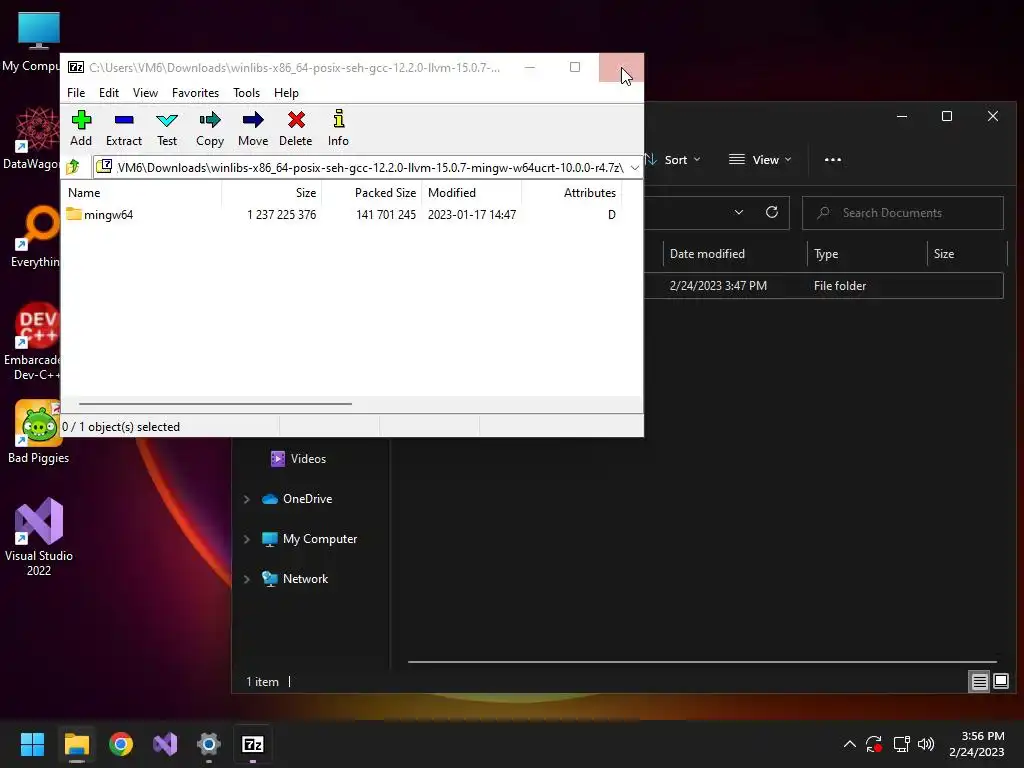
Task: Open Visual Studio from taskbar
Action: pos(165,744)
